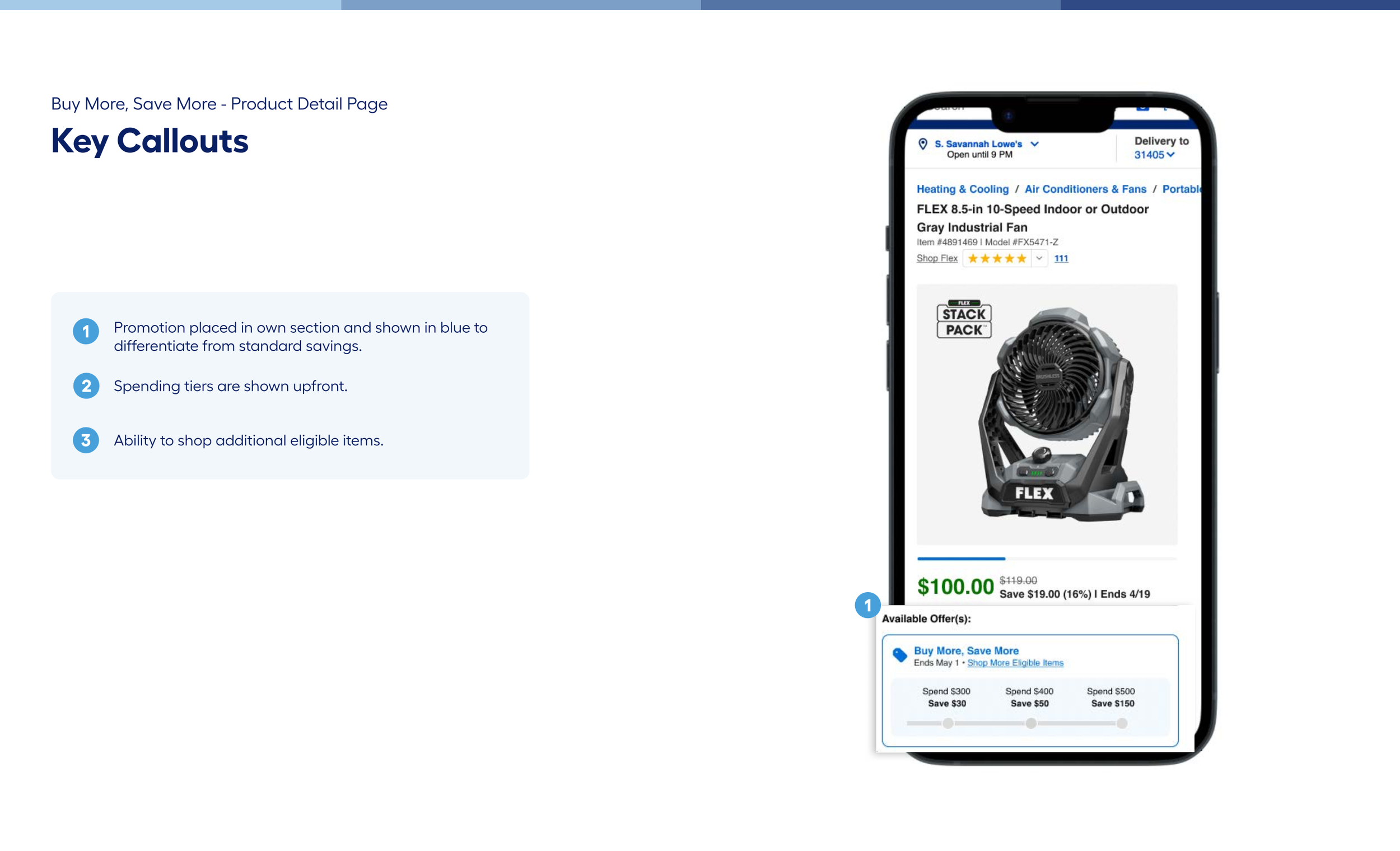This screenshot has height=851, width=1400.
Task: Select 'Item #4891469 | Model #FX5471-Z' text
Action: pyautogui.click(x=987, y=242)
